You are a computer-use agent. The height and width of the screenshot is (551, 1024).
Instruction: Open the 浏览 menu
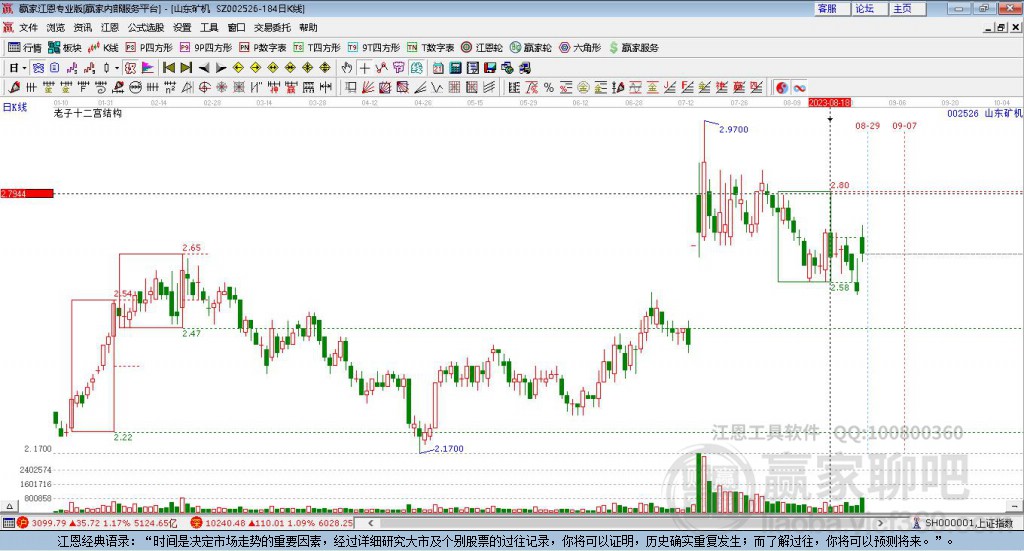coord(56,27)
